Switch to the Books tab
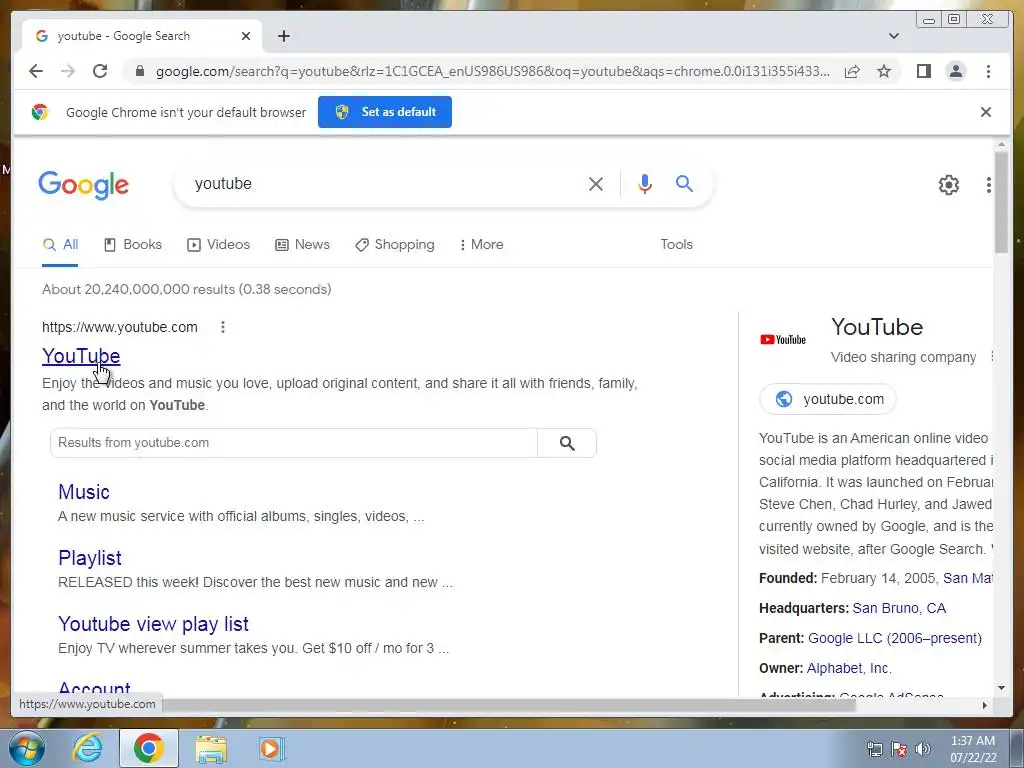The image size is (1024, 768). click(x=133, y=245)
